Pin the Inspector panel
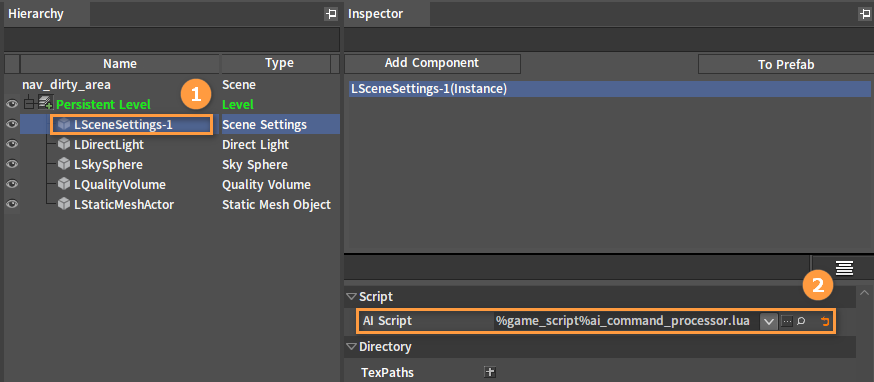874x382 pixels. tap(866, 14)
